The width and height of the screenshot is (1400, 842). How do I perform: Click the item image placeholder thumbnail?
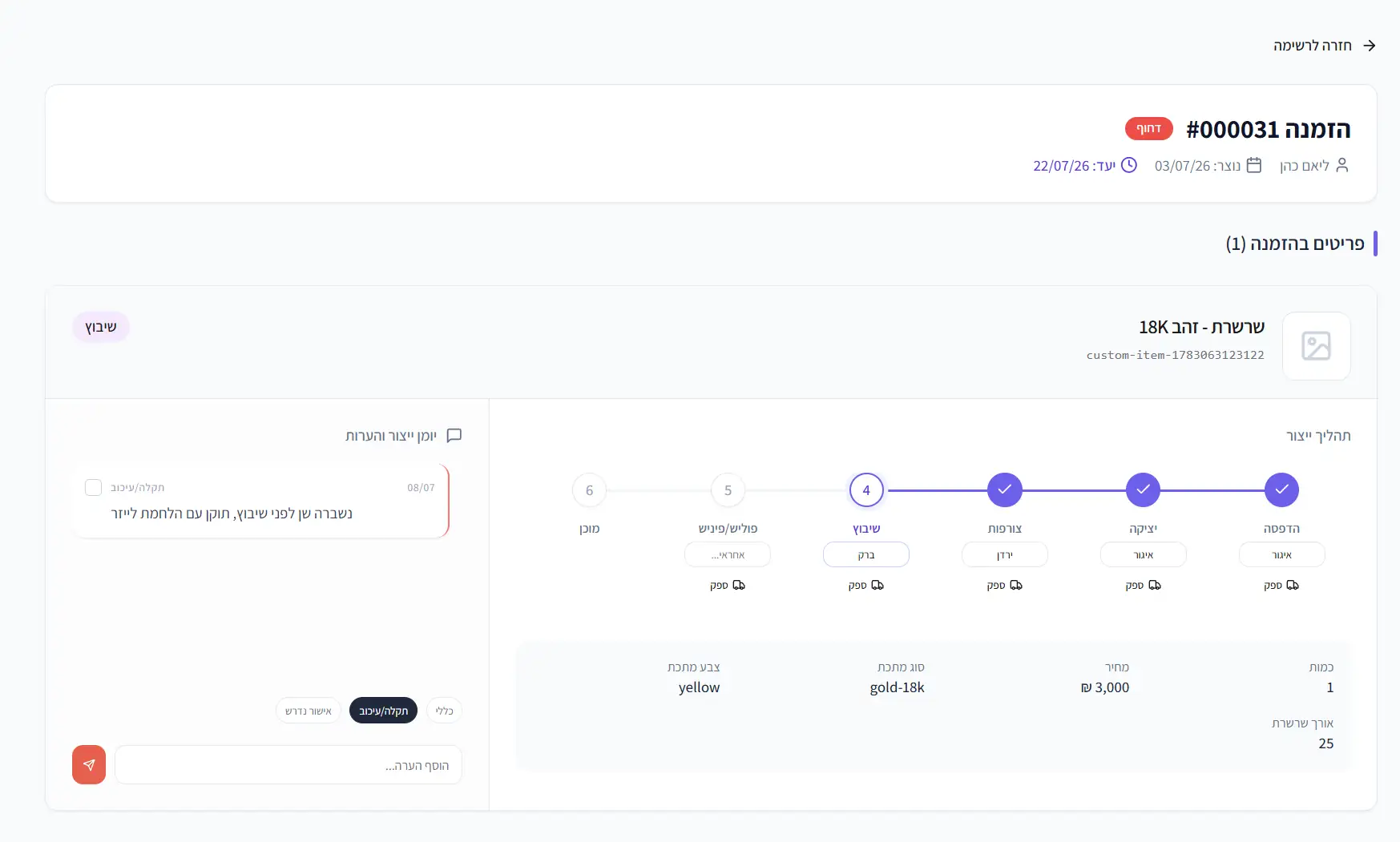coord(1316,346)
